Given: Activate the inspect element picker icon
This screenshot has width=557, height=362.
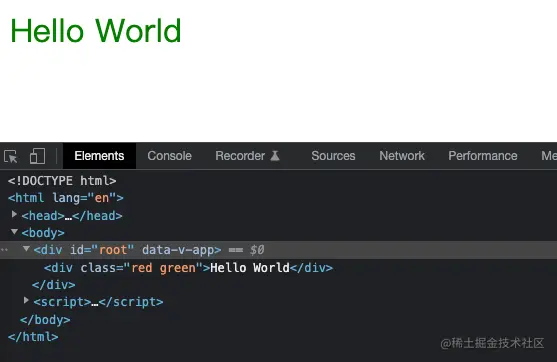Looking at the screenshot, I should click(11, 156).
